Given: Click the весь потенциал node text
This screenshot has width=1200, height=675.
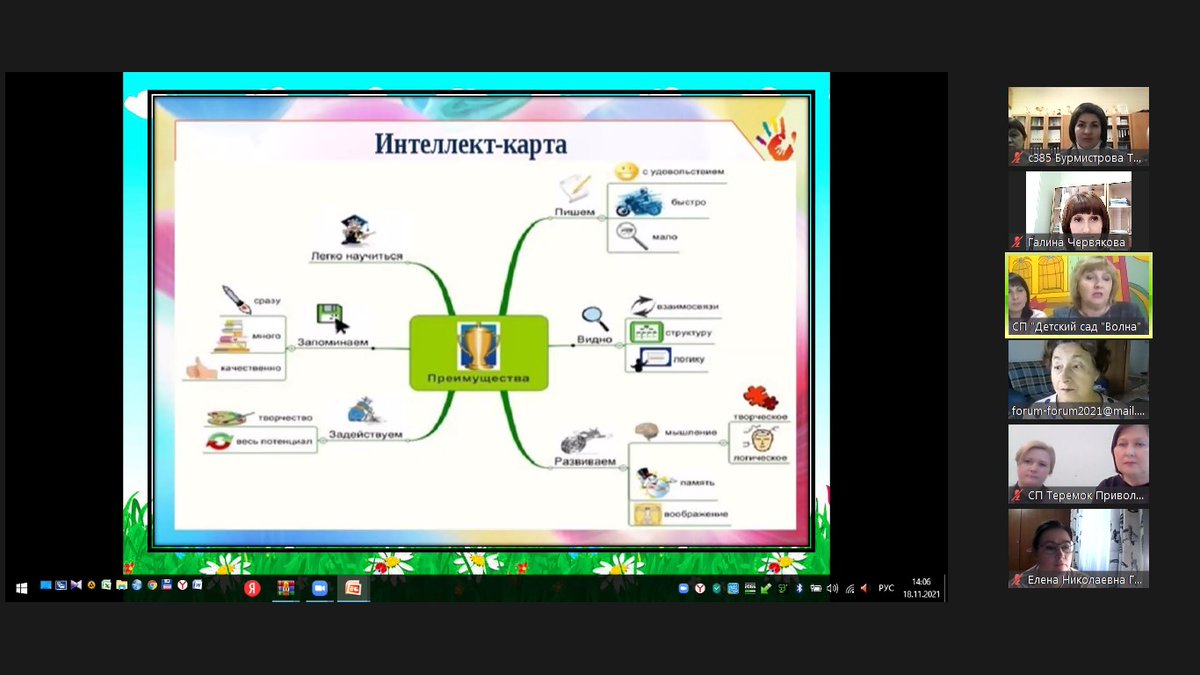Looking at the screenshot, I should (x=274, y=441).
